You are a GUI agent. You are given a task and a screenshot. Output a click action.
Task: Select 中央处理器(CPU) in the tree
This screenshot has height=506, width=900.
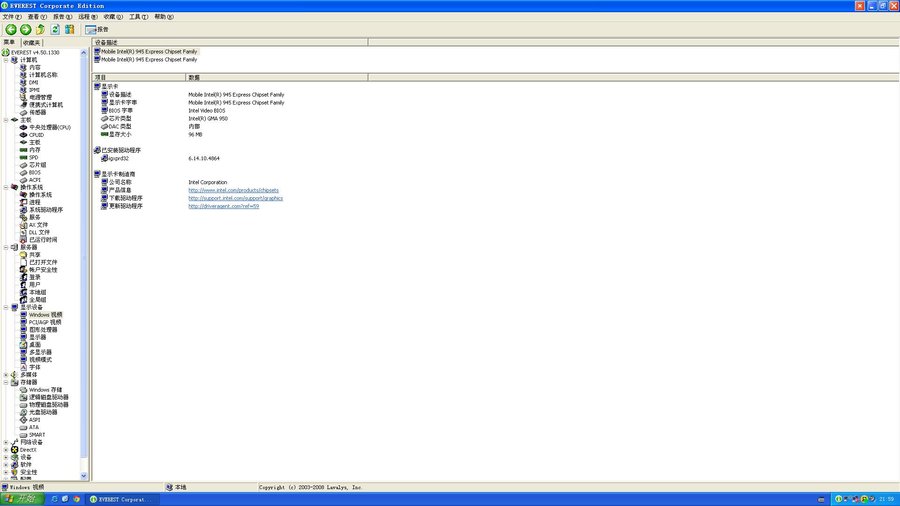(49, 127)
